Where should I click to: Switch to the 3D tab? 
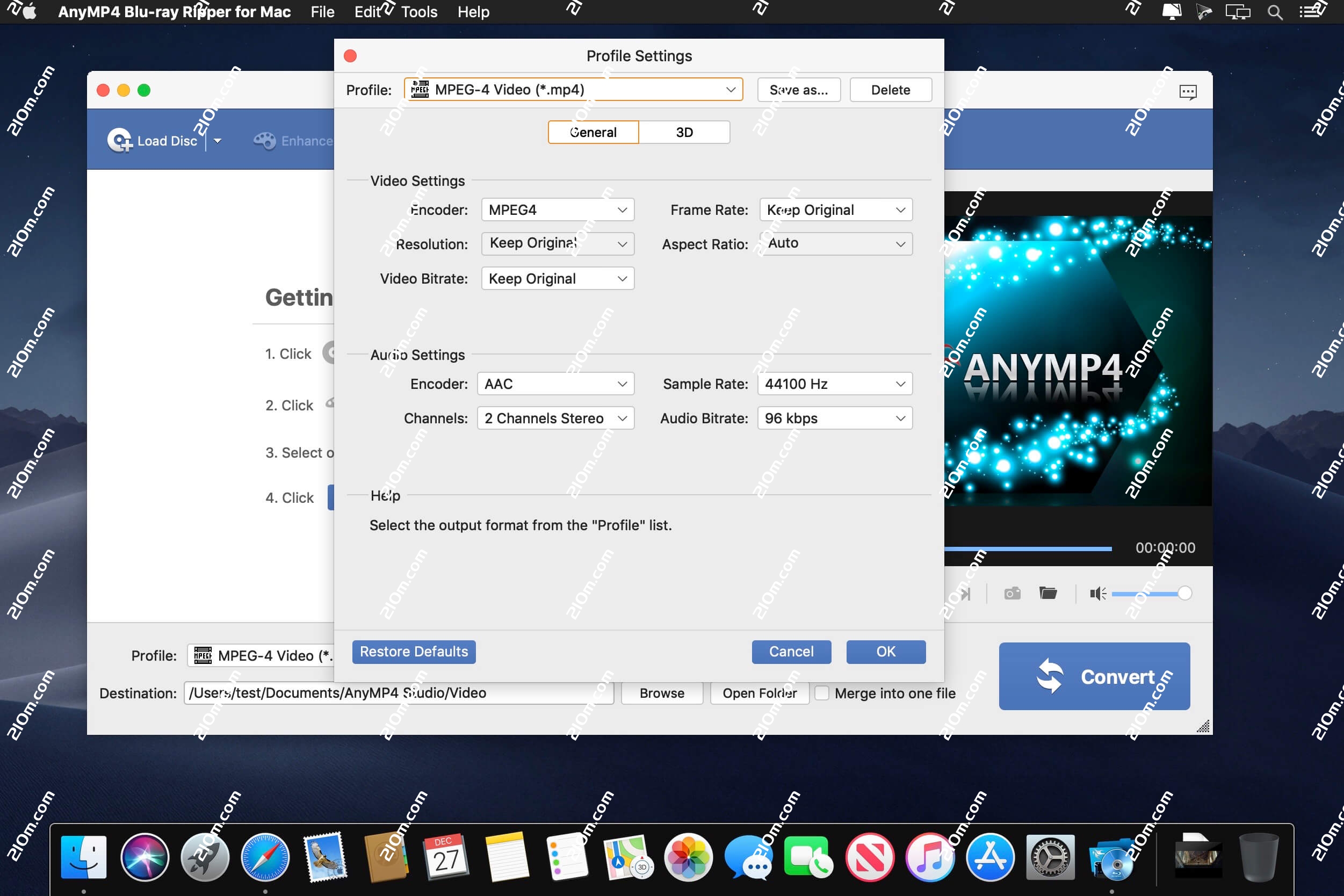click(684, 132)
